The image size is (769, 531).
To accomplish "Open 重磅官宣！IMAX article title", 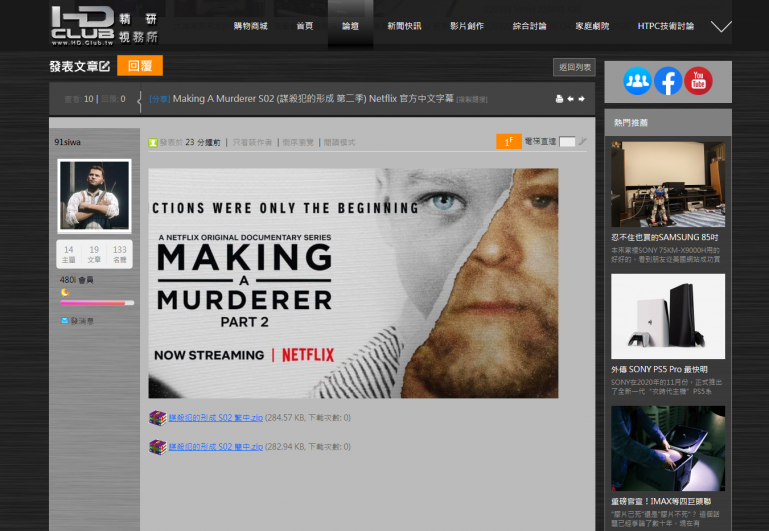I will click(661, 501).
